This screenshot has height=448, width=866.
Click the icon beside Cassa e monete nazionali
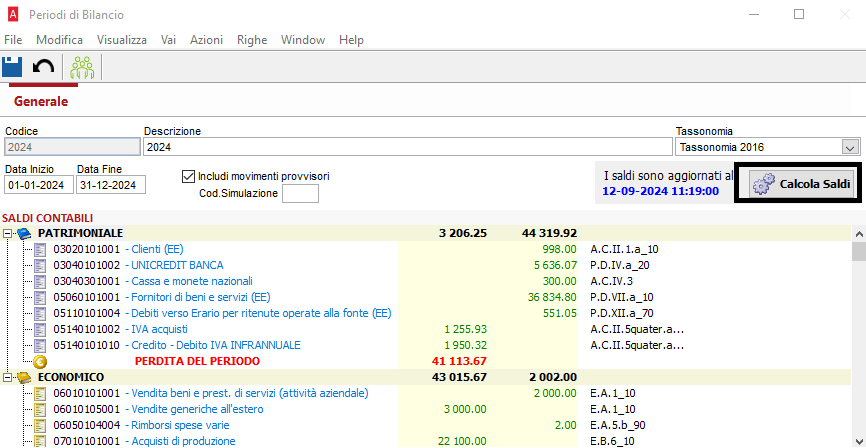(x=41, y=281)
